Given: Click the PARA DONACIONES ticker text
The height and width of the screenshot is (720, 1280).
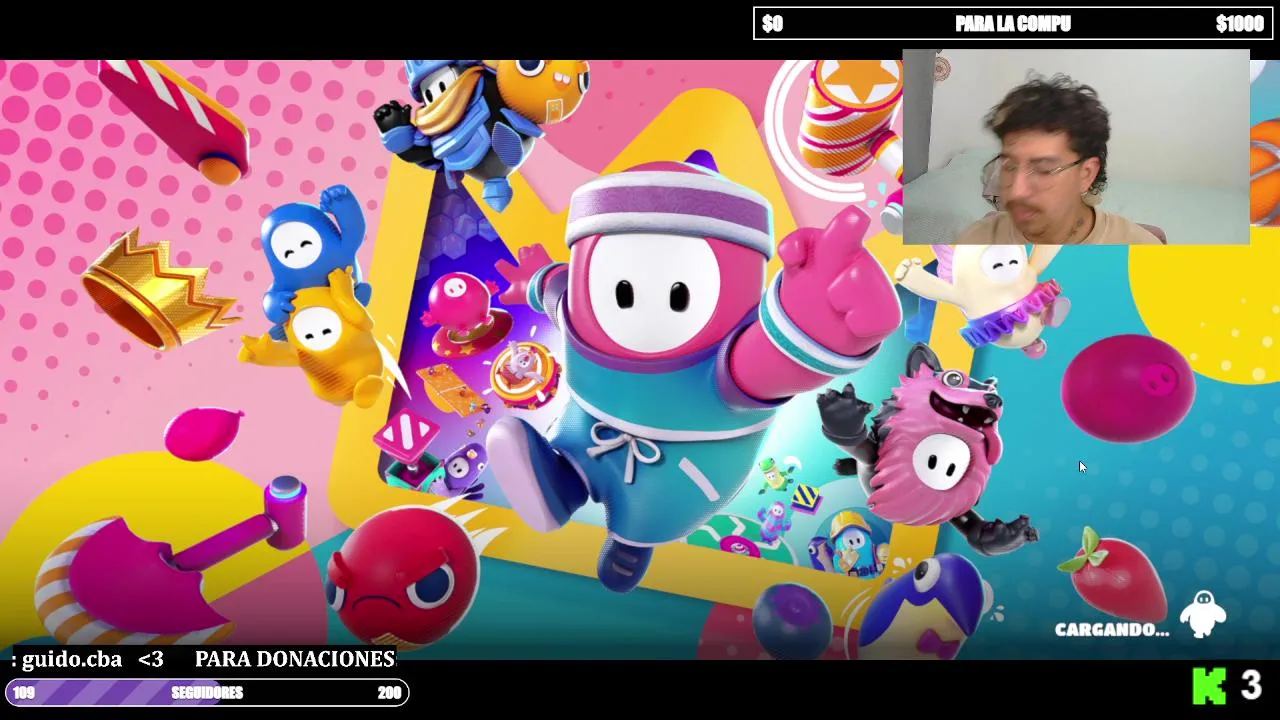Looking at the screenshot, I should coord(295,660).
